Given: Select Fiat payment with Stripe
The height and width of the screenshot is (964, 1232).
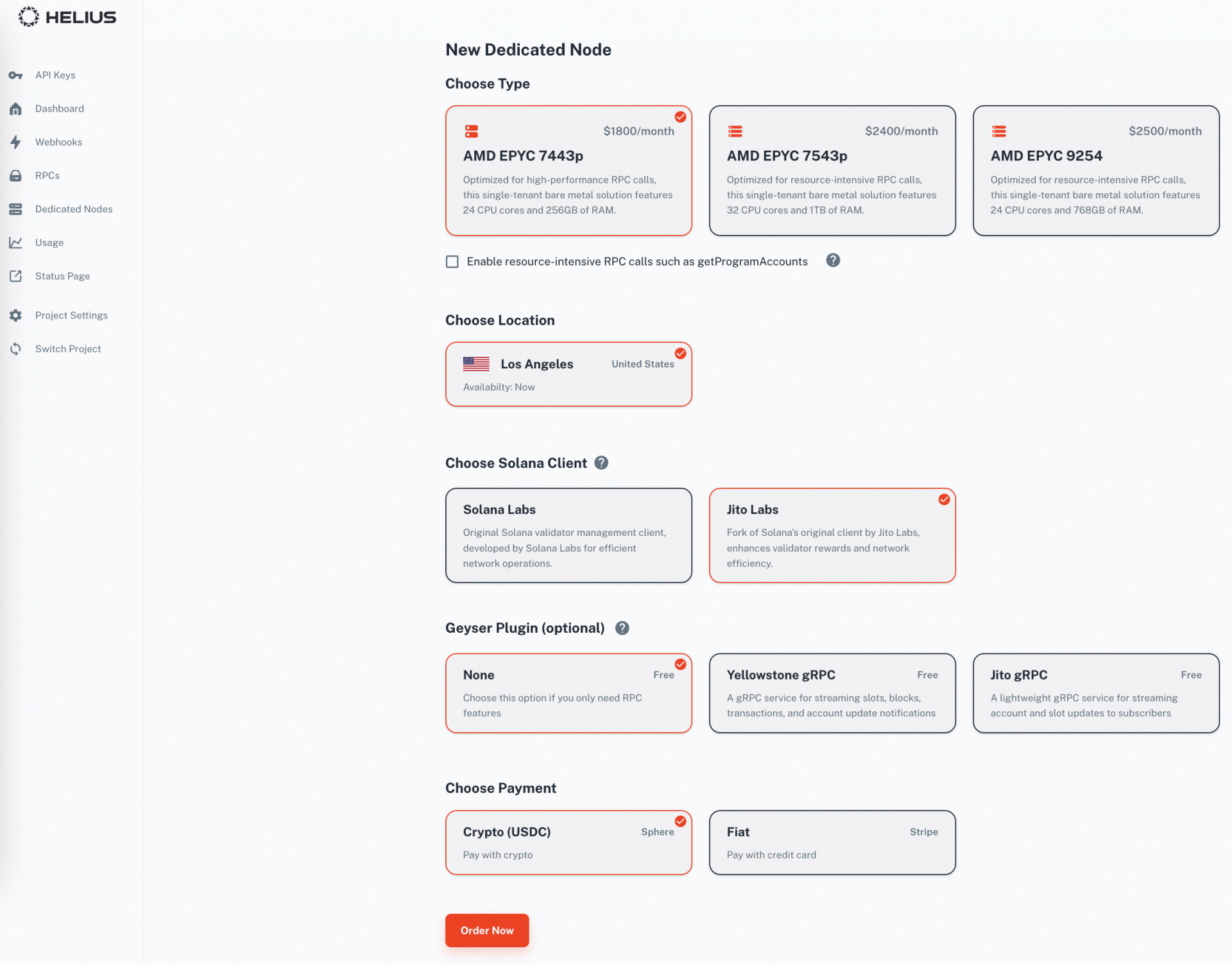Looking at the screenshot, I should coord(832,843).
